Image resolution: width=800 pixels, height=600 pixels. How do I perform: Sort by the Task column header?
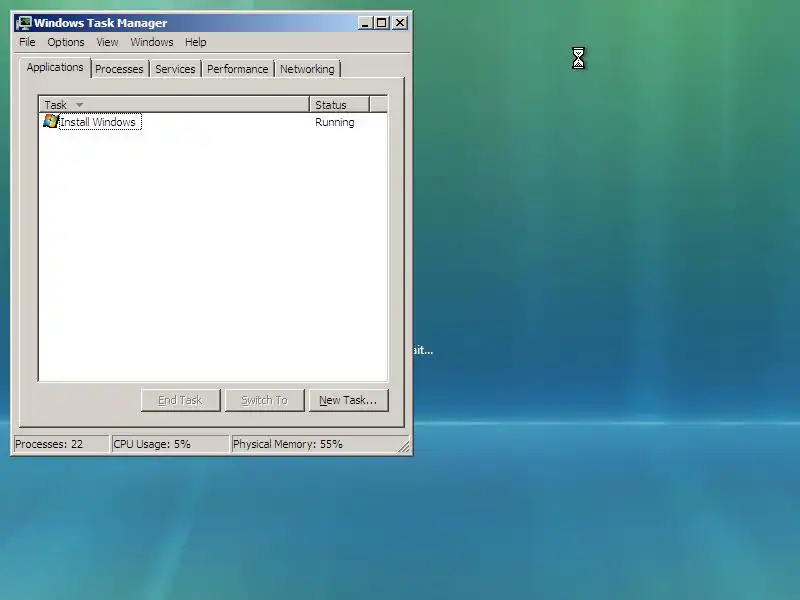pos(174,105)
